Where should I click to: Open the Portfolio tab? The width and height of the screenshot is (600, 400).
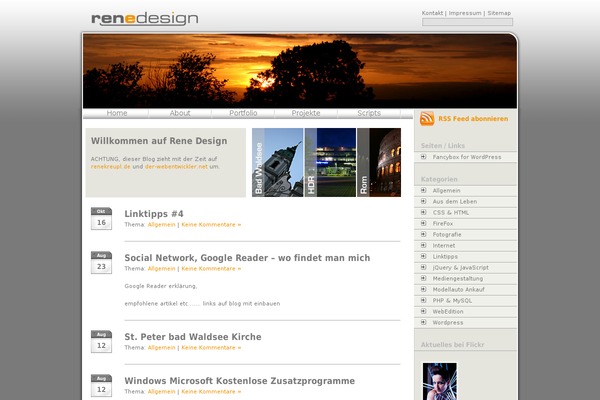coord(243,113)
